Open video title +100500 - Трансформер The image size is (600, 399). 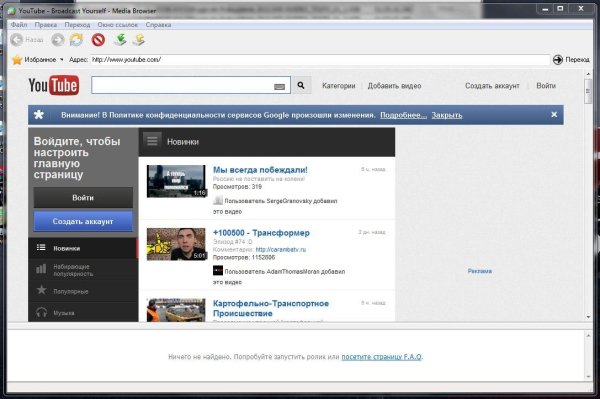[261, 233]
